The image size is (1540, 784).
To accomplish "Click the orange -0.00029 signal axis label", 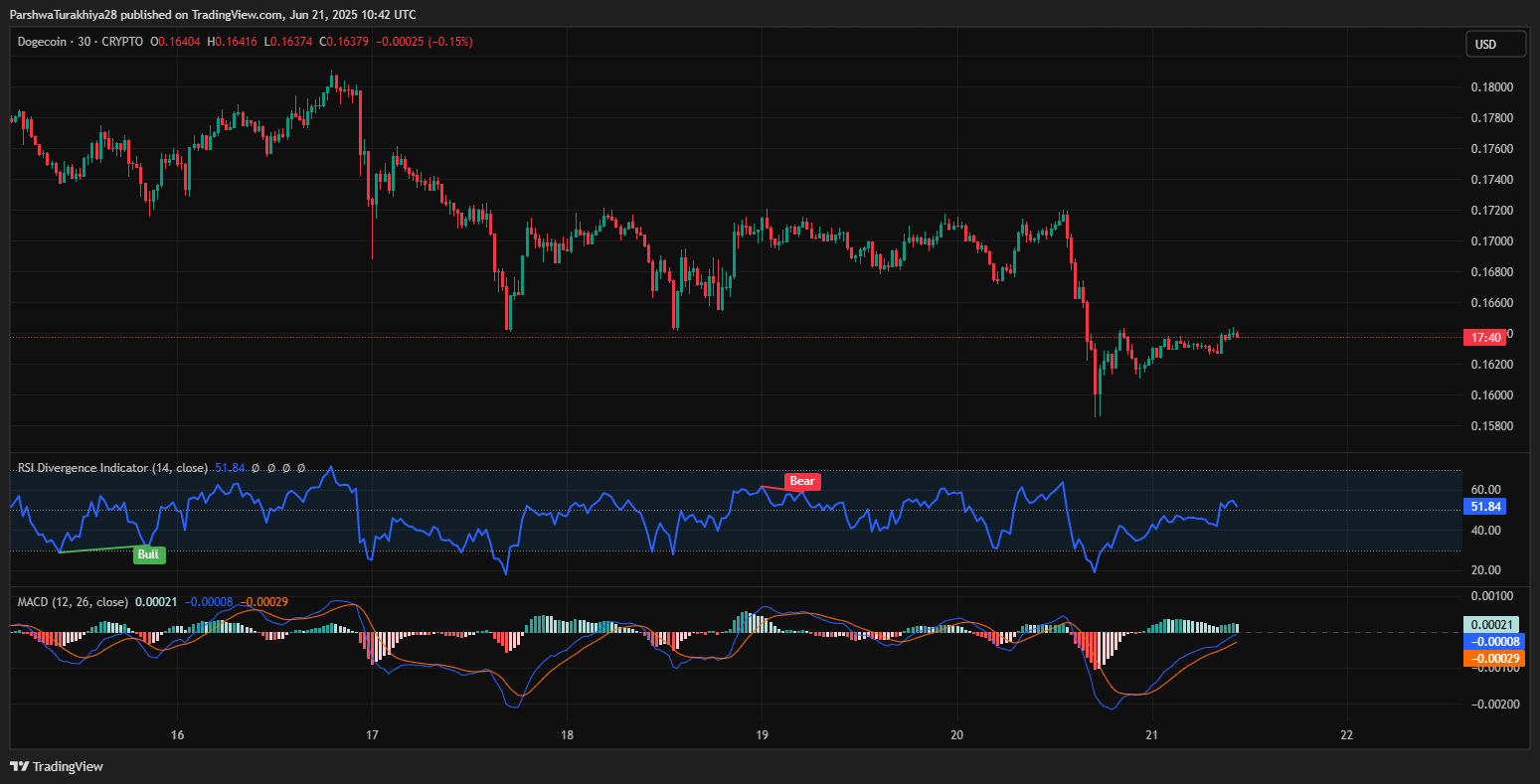I will 1490,658.
